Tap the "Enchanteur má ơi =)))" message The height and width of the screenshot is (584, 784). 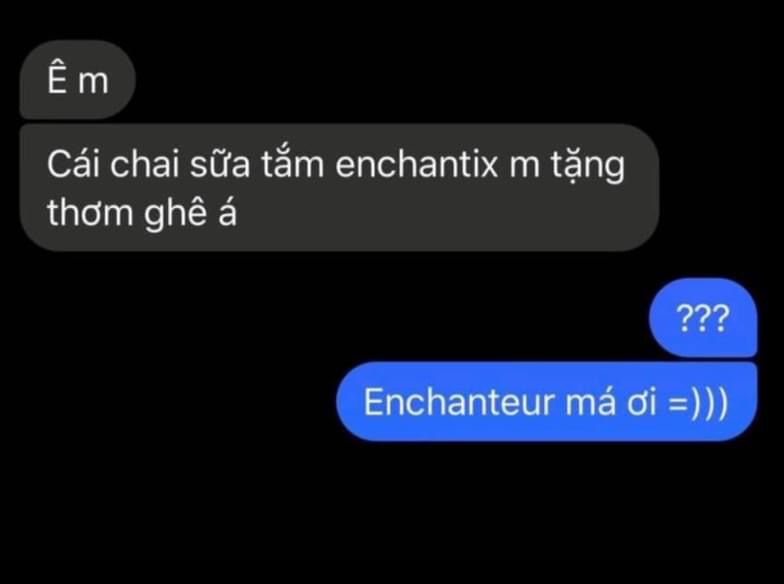coord(546,402)
